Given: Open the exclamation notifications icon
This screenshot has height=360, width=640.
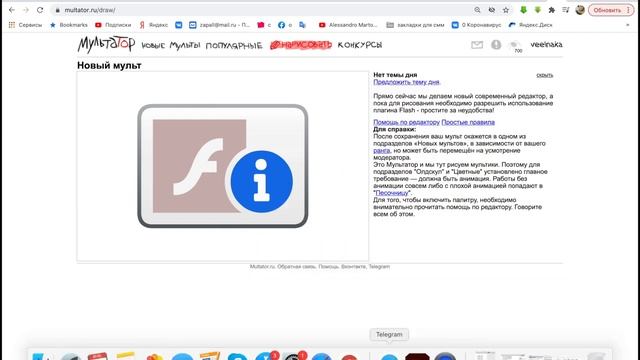Looking at the screenshot, I should click(x=496, y=44).
